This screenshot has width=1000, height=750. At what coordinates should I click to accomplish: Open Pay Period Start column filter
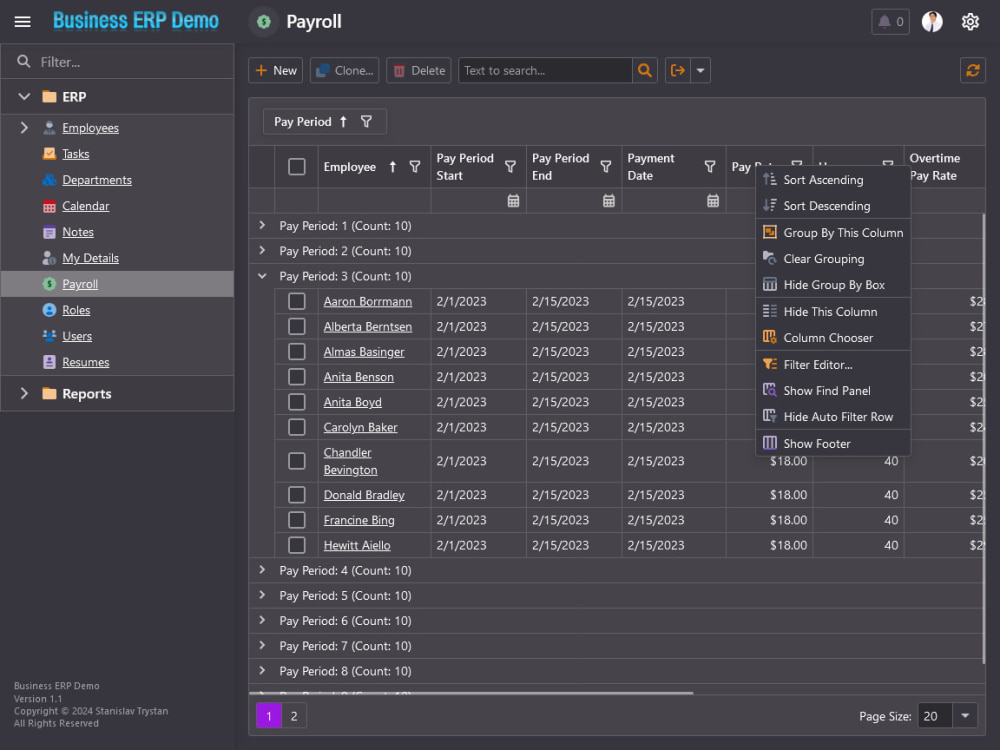coord(510,166)
